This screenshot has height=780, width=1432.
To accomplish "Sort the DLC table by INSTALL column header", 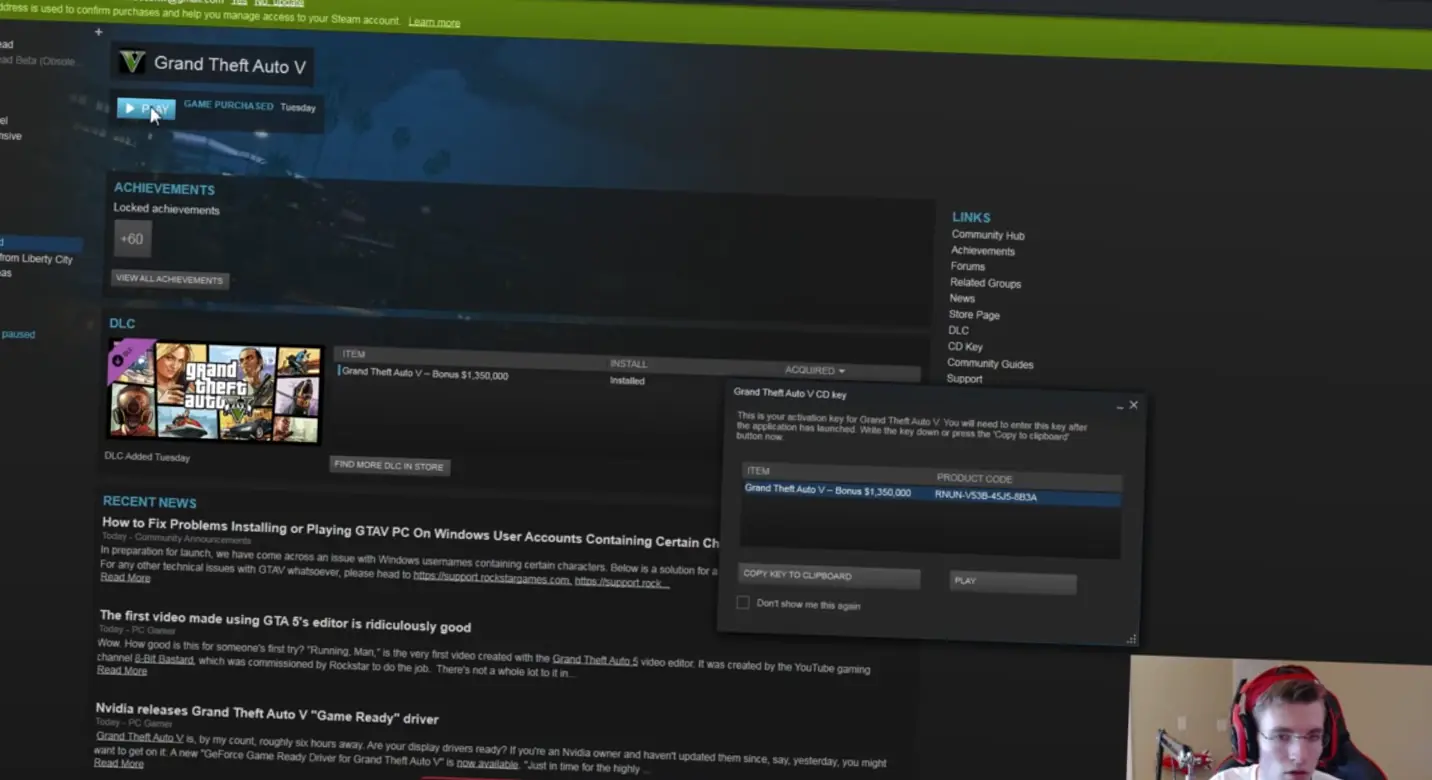I will pyautogui.click(x=629, y=364).
